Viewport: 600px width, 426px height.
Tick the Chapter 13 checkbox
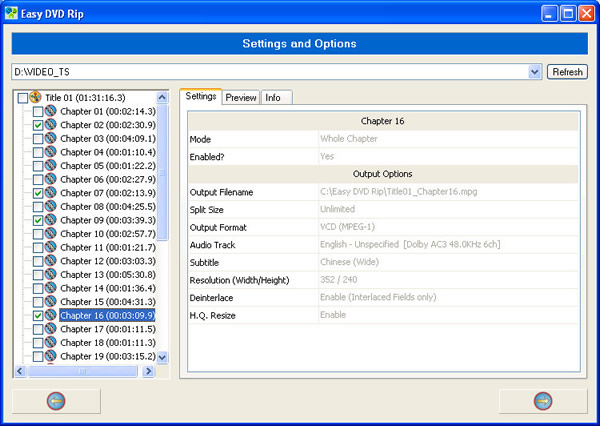point(38,275)
